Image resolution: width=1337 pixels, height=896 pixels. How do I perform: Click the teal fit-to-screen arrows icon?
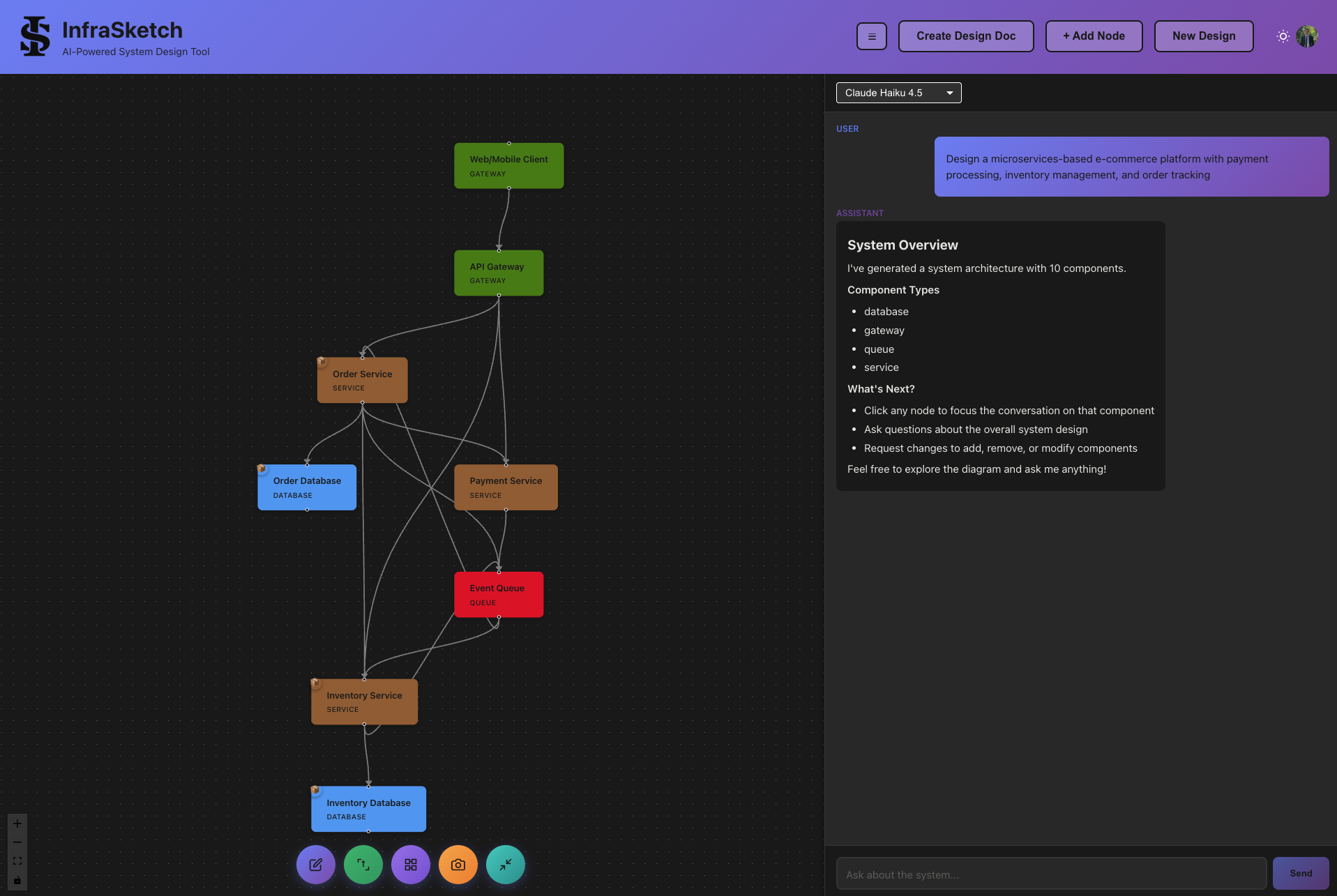(x=505, y=864)
